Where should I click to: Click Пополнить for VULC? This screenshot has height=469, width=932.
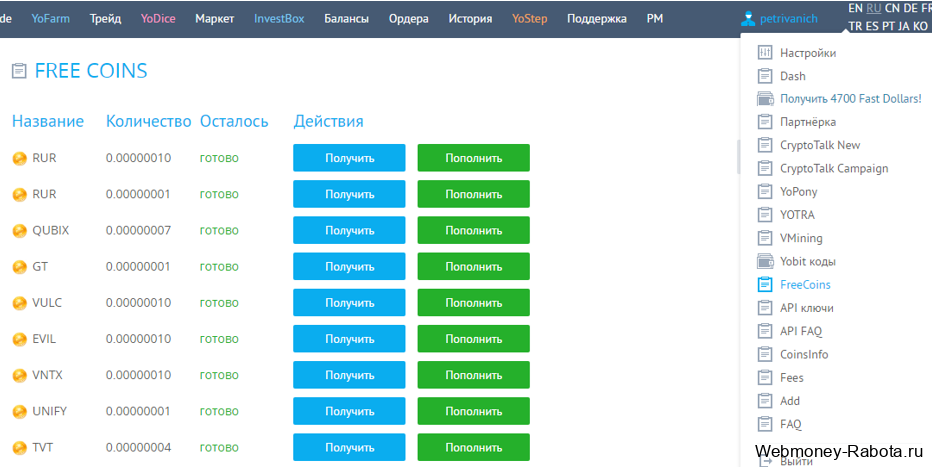pos(474,303)
